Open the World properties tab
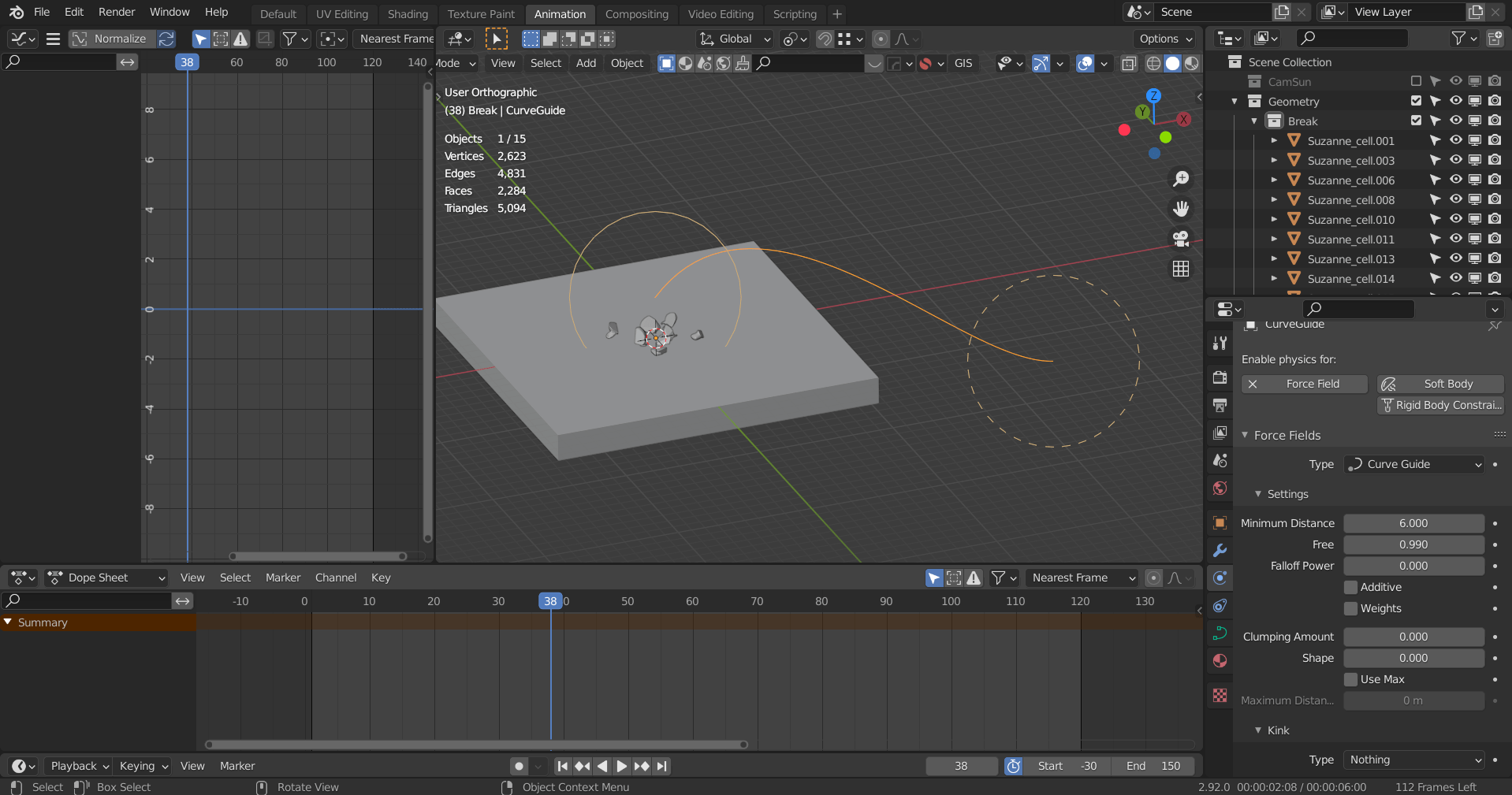1512x795 pixels. tap(1219, 488)
